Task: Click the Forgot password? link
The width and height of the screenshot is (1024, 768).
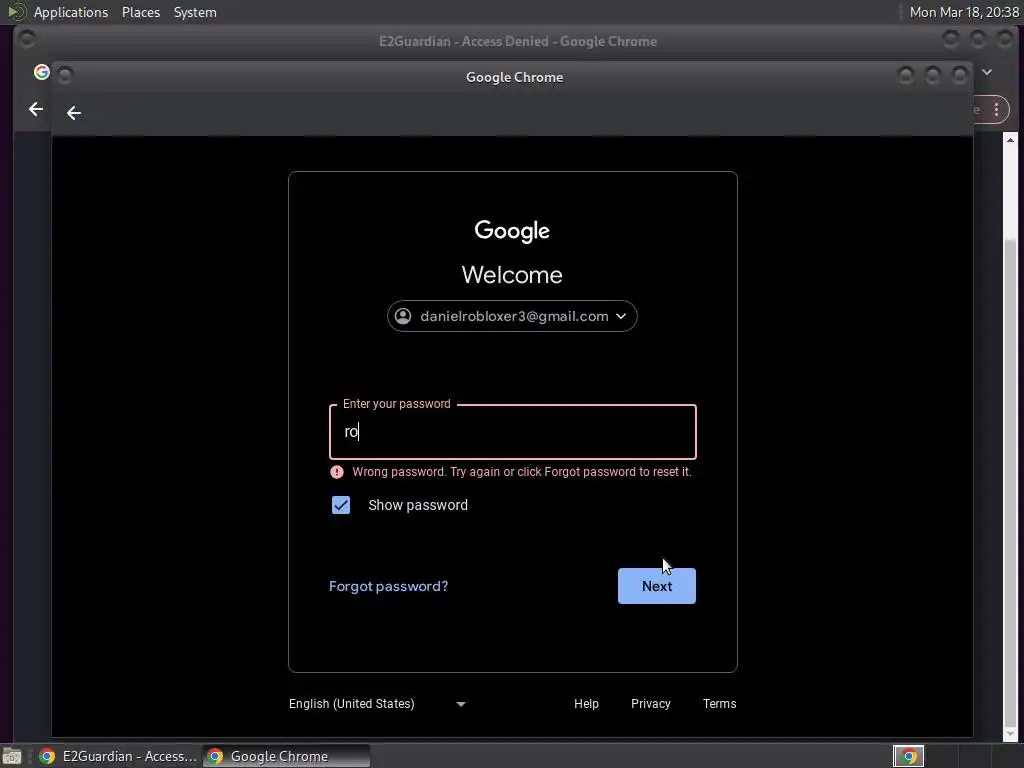Action: point(389,586)
